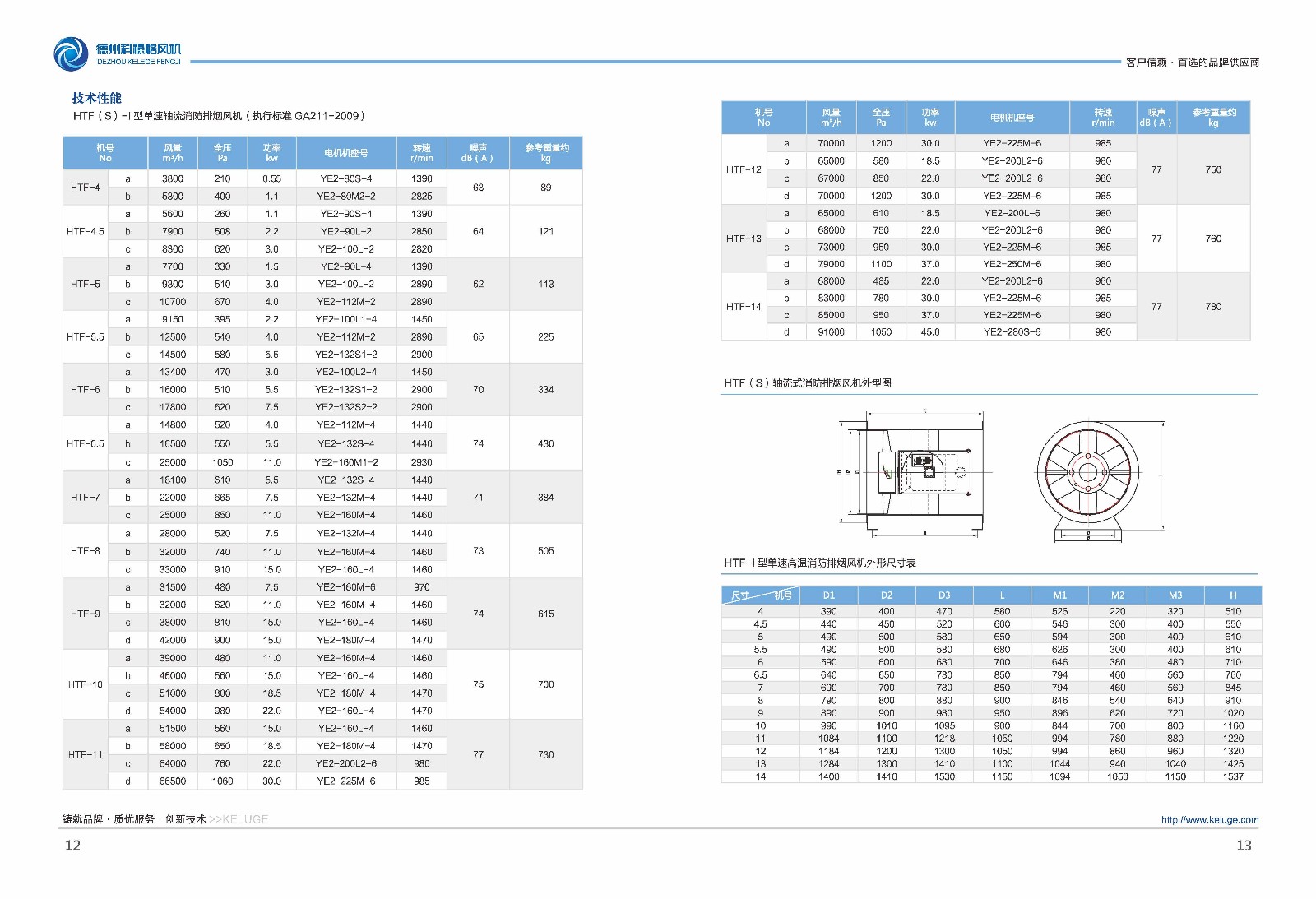Select motor model YE2-132S2-2 cell
This screenshot has width=1316, height=899.
(346, 407)
